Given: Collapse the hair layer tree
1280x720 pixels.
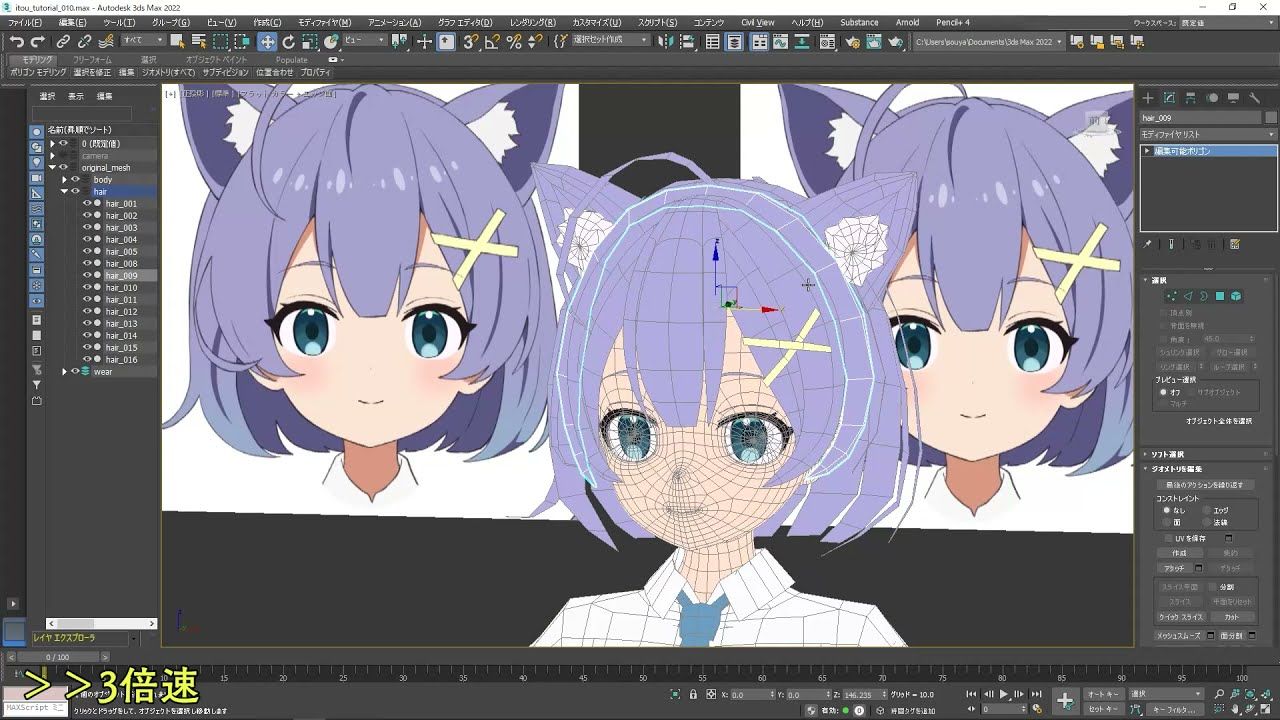Looking at the screenshot, I should tap(65, 192).
